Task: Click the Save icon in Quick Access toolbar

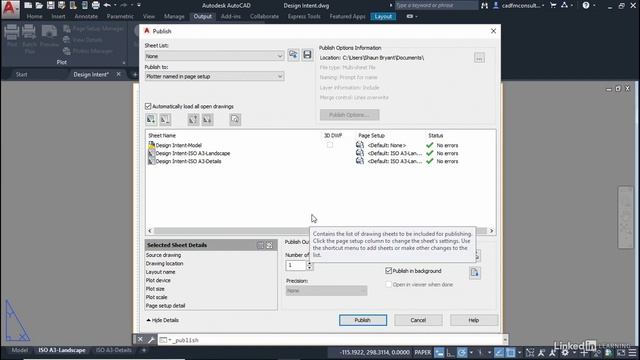Action: click(x=51, y=5)
